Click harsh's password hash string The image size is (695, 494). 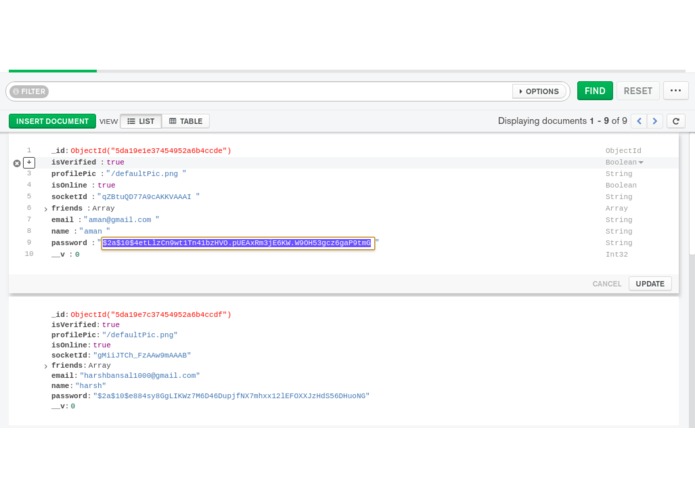coord(231,396)
